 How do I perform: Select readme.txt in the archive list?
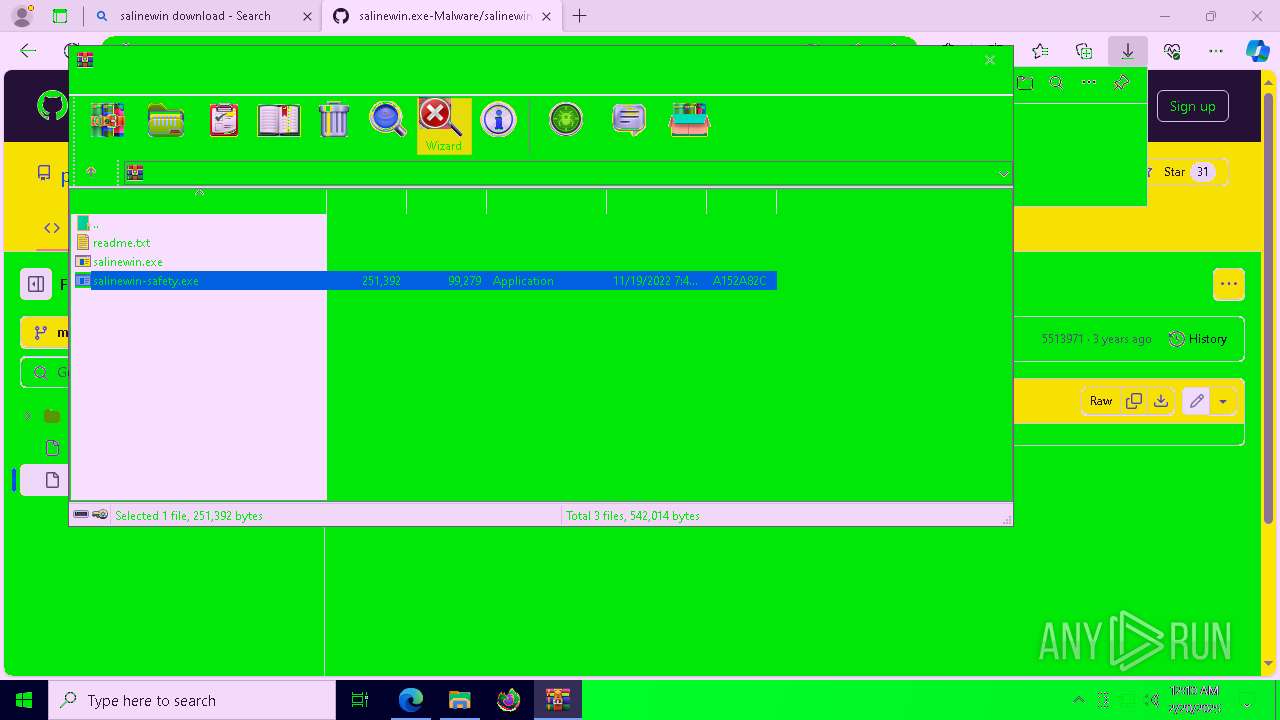[x=121, y=243]
